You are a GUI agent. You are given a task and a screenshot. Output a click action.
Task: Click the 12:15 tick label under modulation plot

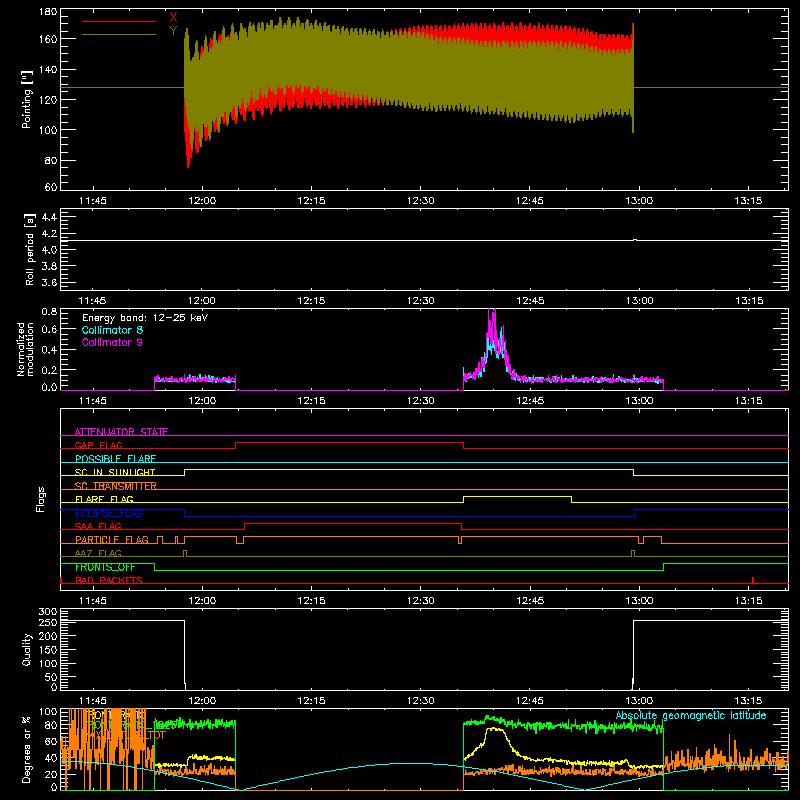tap(311, 401)
